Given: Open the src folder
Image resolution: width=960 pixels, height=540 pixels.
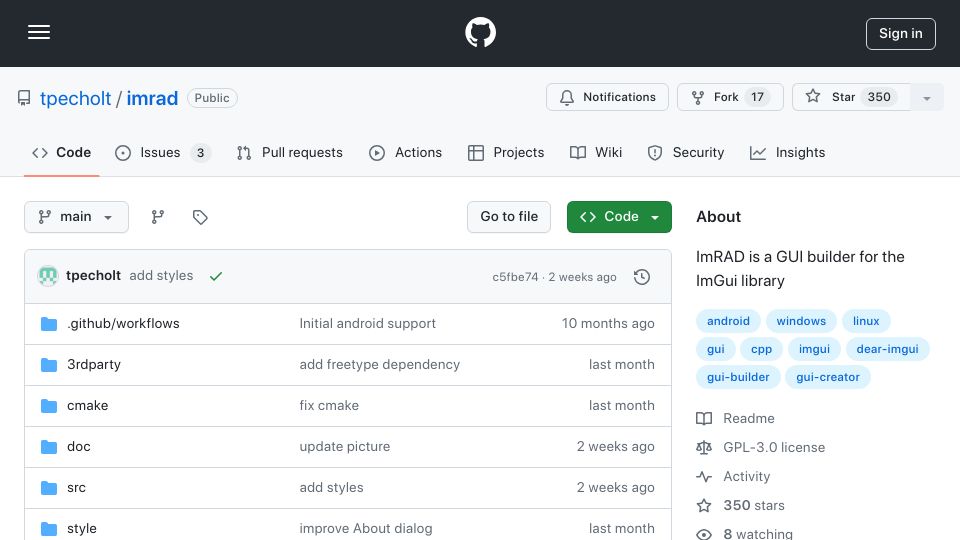Looking at the screenshot, I should tap(76, 487).
